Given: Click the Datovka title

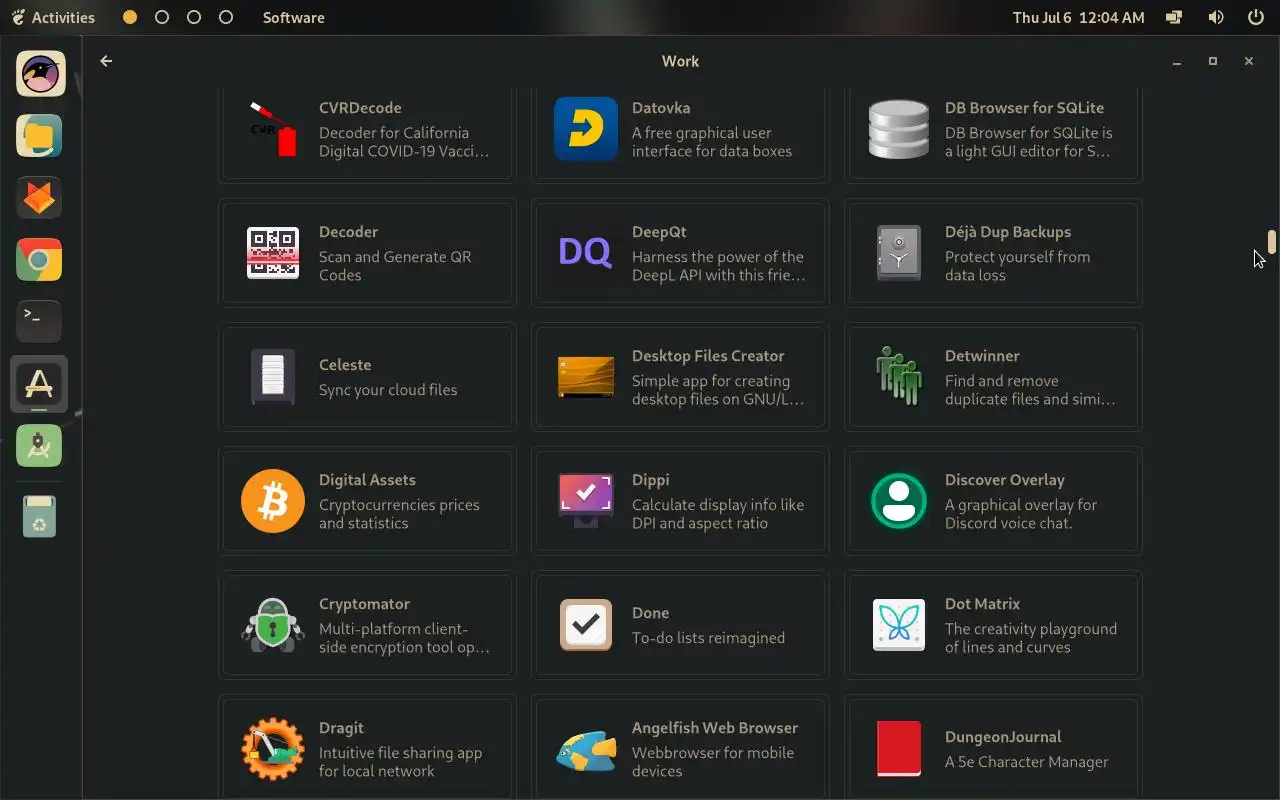Looking at the screenshot, I should point(661,108).
